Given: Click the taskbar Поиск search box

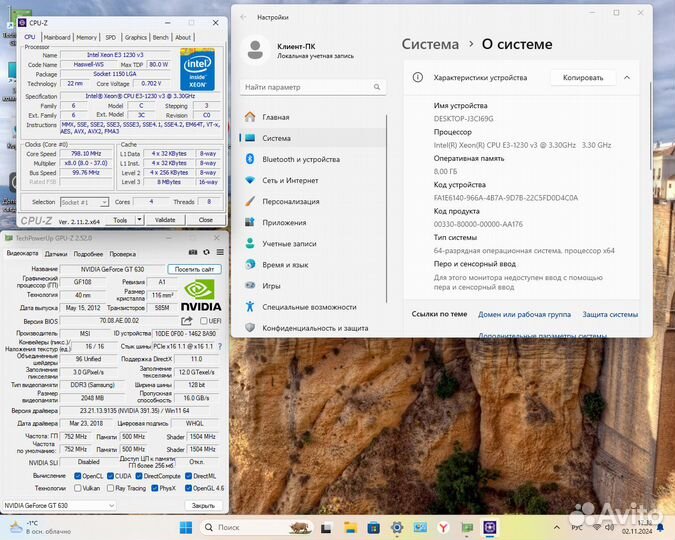Looking at the screenshot, I should point(257,528).
